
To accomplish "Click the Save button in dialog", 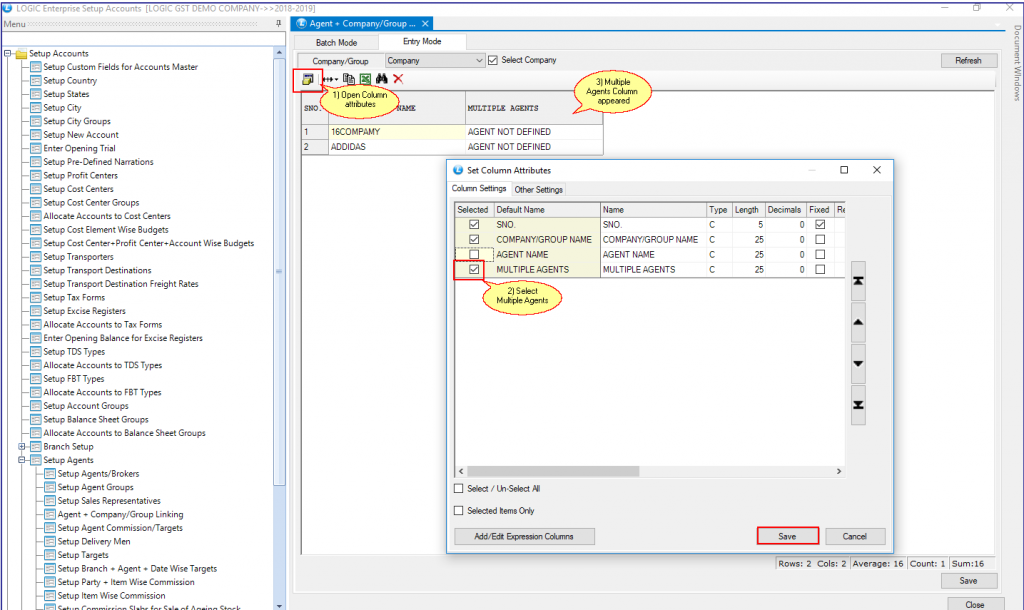I will pos(787,536).
